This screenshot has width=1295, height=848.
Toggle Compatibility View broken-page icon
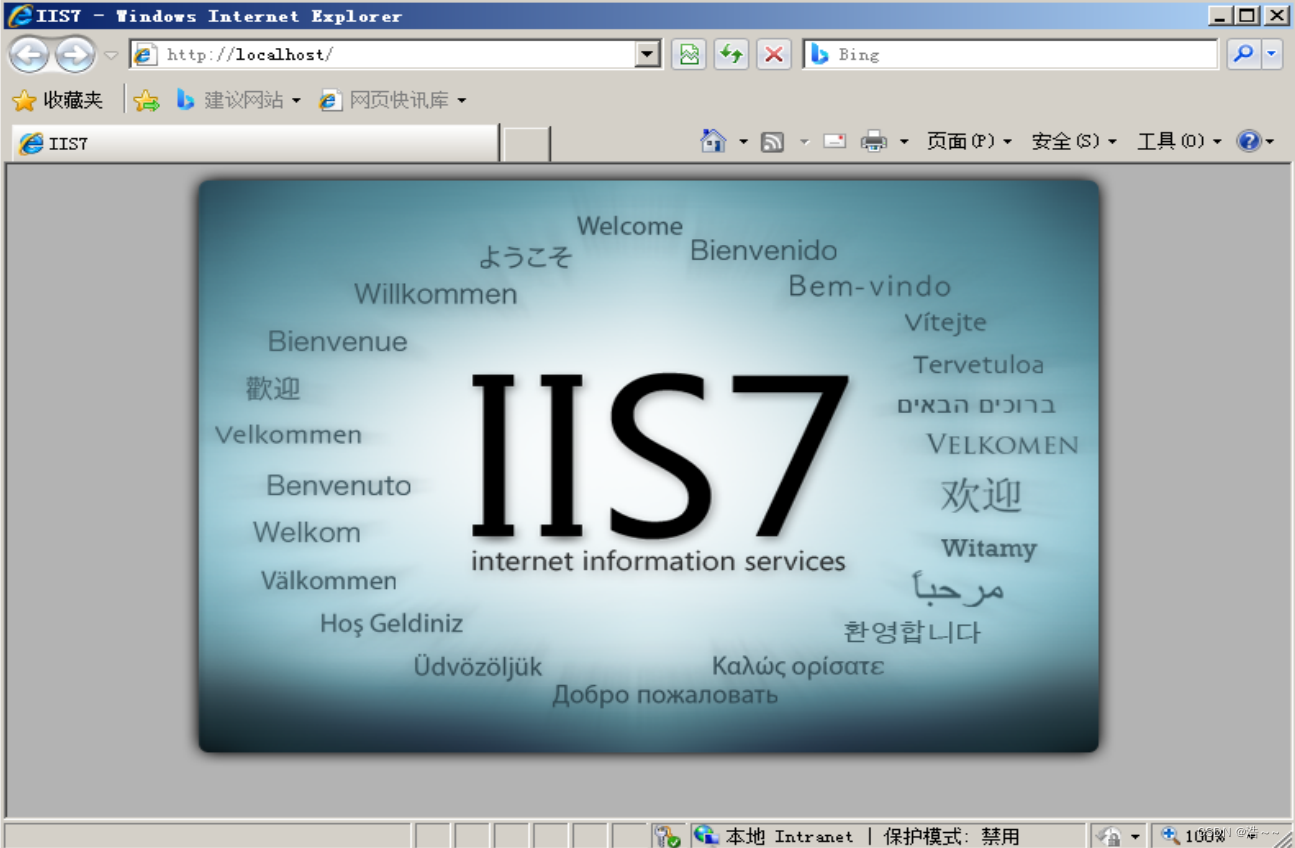(689, 55)
